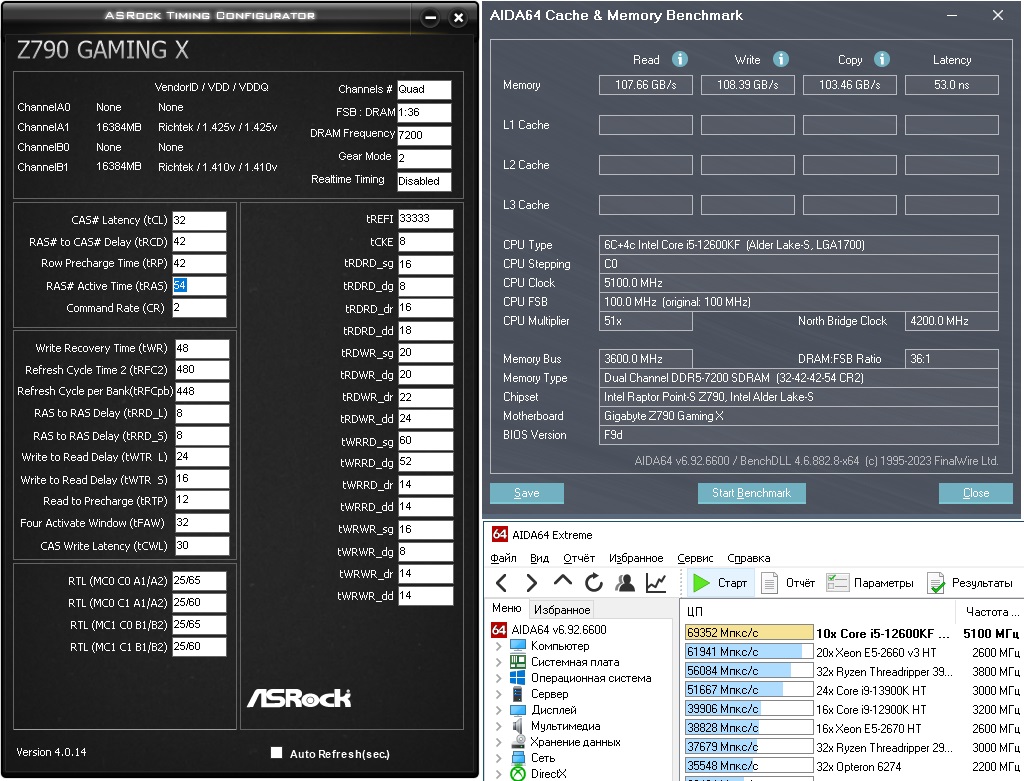The image size is (1024, 781).
Task: Click the Memory Latency 53.0 ns value
Action: [952, 85]
